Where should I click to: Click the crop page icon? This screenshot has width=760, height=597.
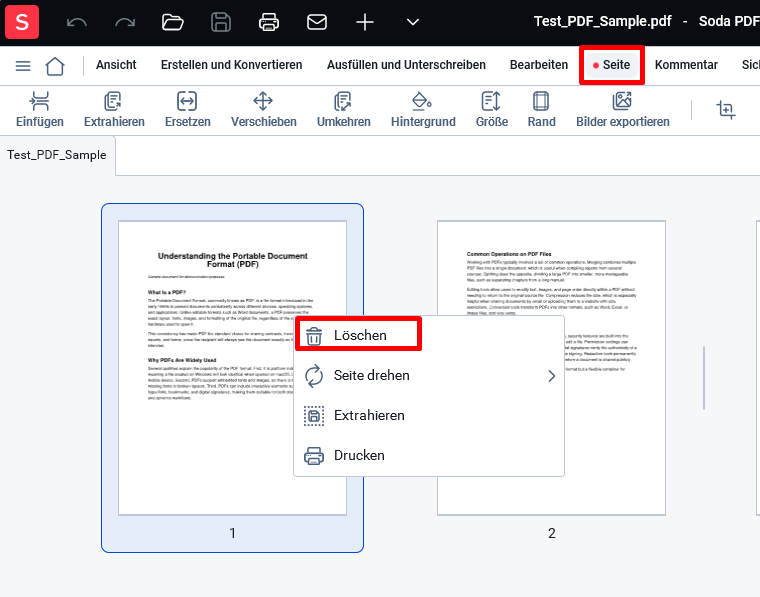click(x=726, y=110)
